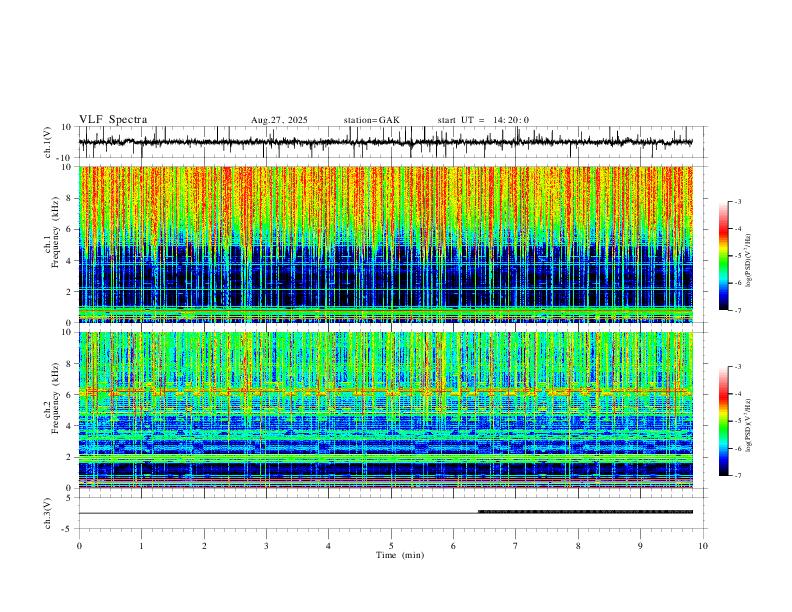Click the 'ch.3(V)' axis label
This screenshot has height=612, width=792.
(48, 514)
